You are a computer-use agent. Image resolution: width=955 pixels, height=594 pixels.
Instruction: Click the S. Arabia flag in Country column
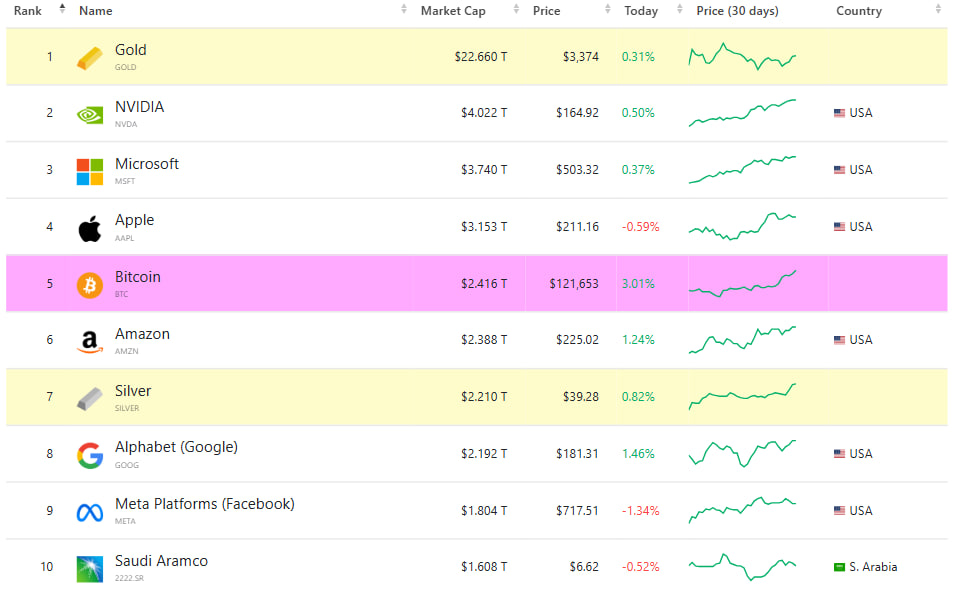pos(839,567)
